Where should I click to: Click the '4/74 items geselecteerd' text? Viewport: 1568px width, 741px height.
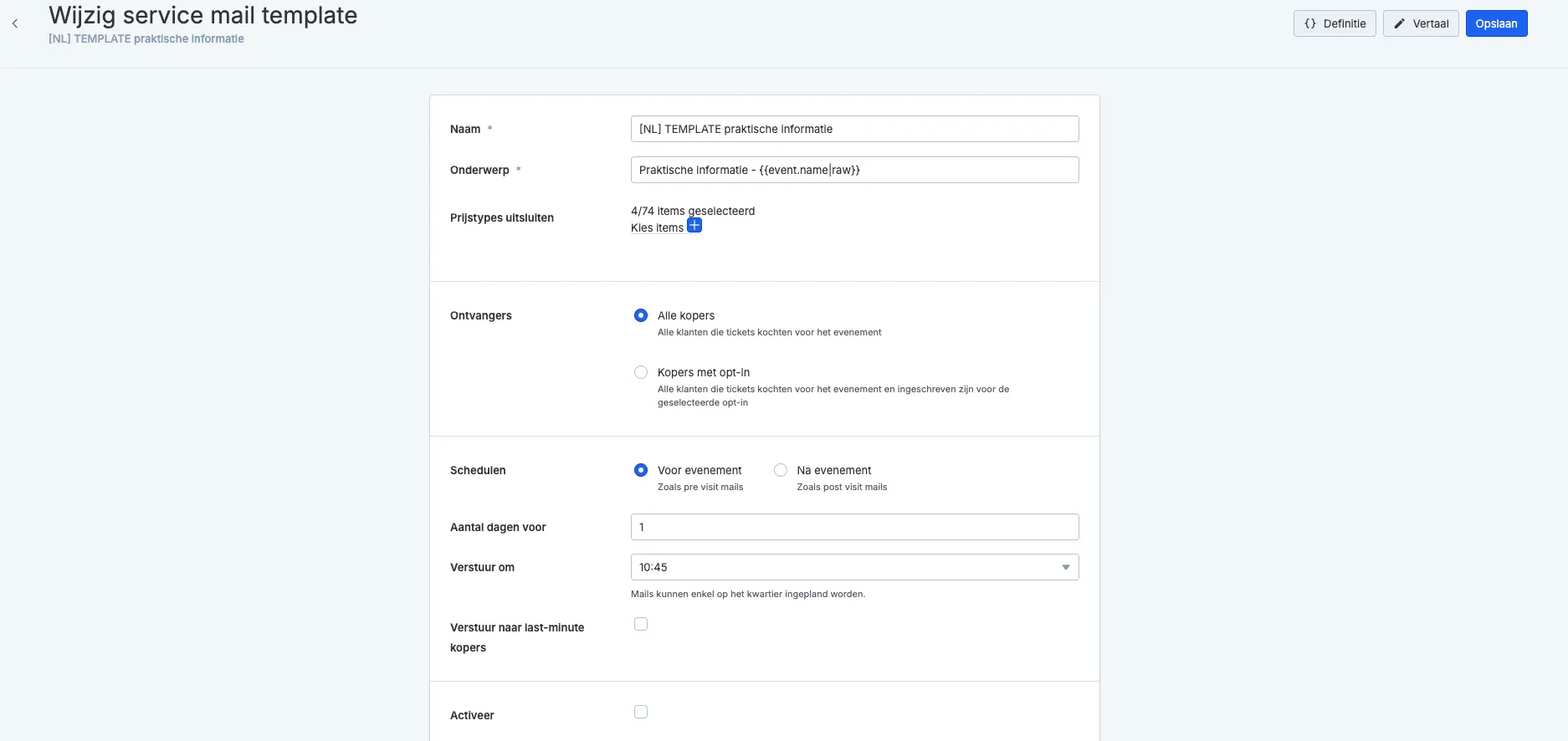[693, 211]
